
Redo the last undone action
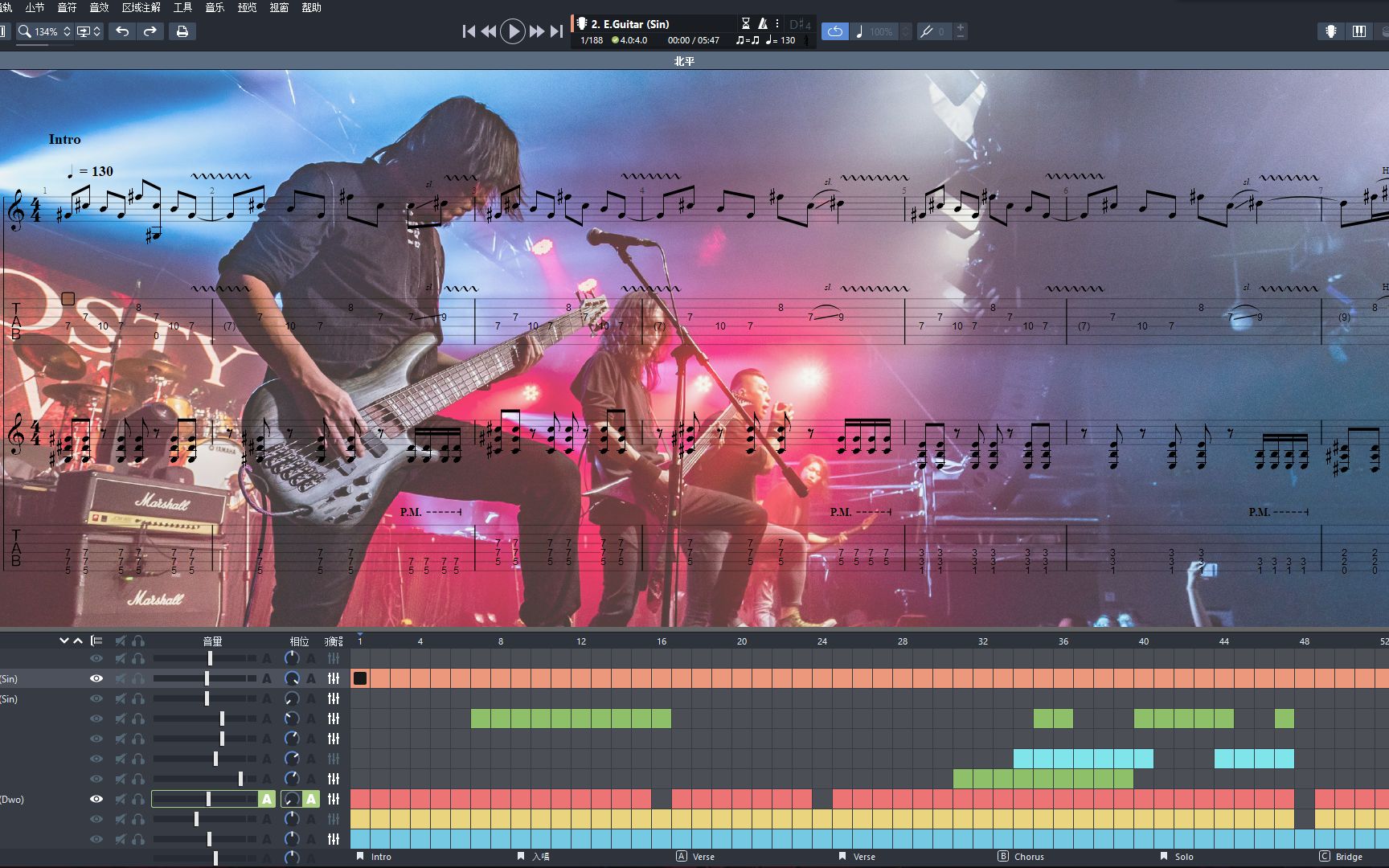pos(150,31)
